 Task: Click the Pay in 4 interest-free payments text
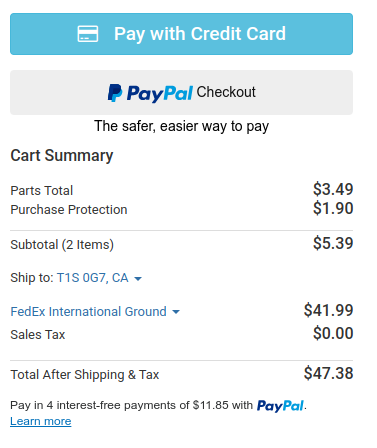(x=132, y=405)
